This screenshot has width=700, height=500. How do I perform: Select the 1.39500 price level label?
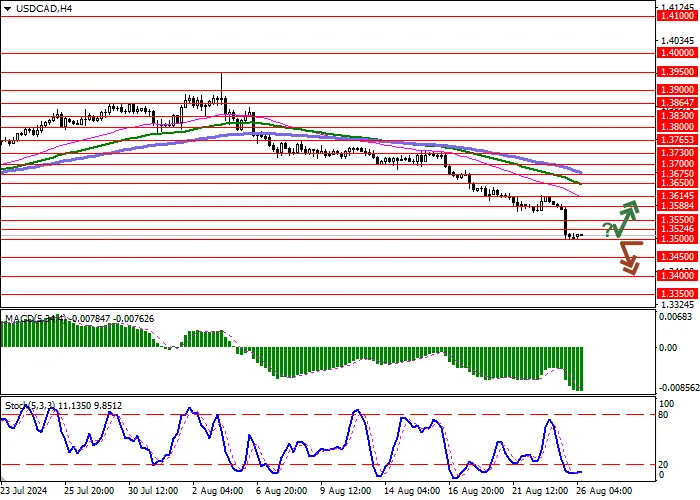pyautogui.click(x=677, y=72)
